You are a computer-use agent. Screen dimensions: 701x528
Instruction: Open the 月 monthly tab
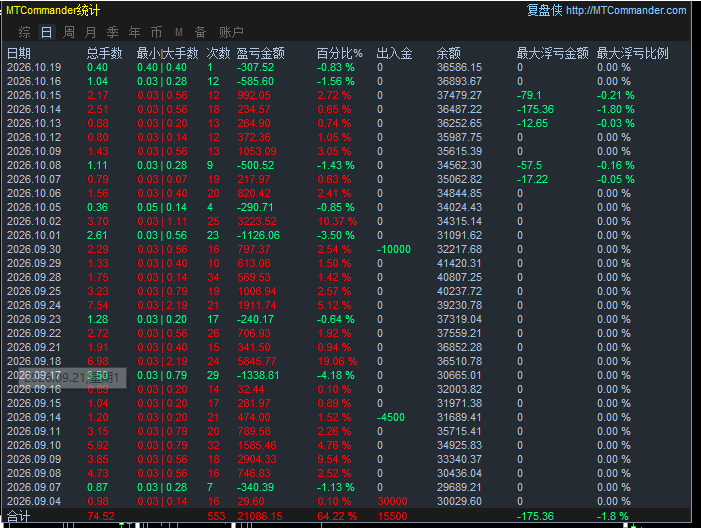coord(90,32)
